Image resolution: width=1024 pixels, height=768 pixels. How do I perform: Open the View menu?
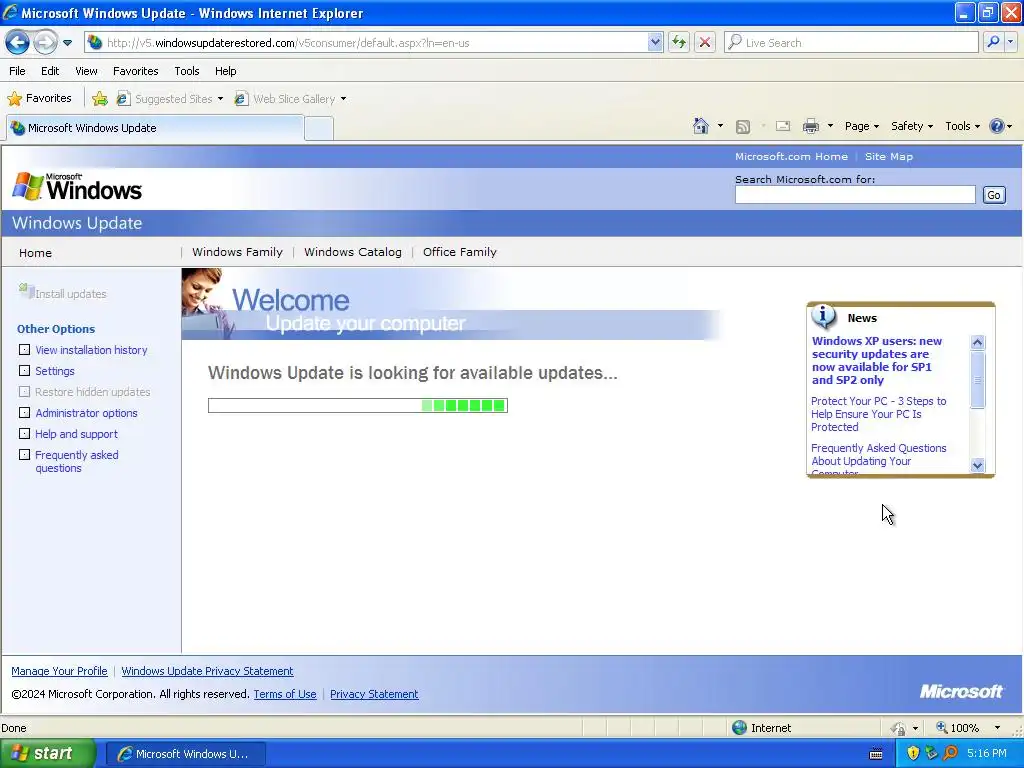(86, 71)
